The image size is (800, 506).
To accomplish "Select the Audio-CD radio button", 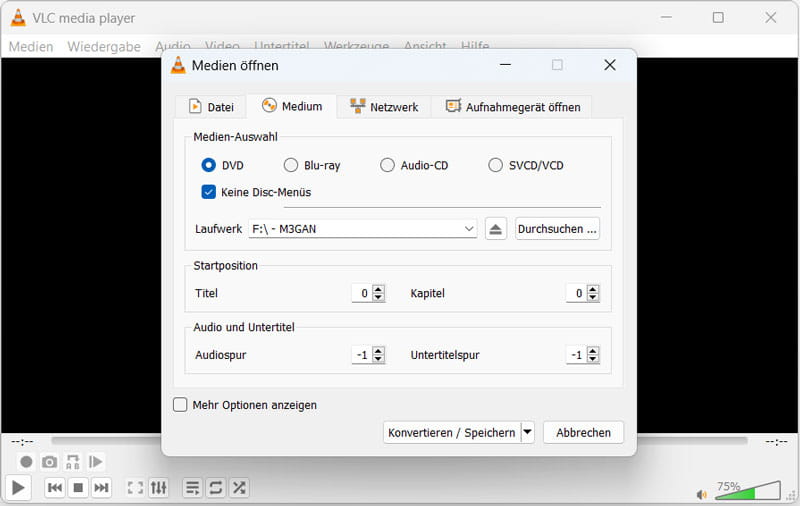I will click(387, 165).
